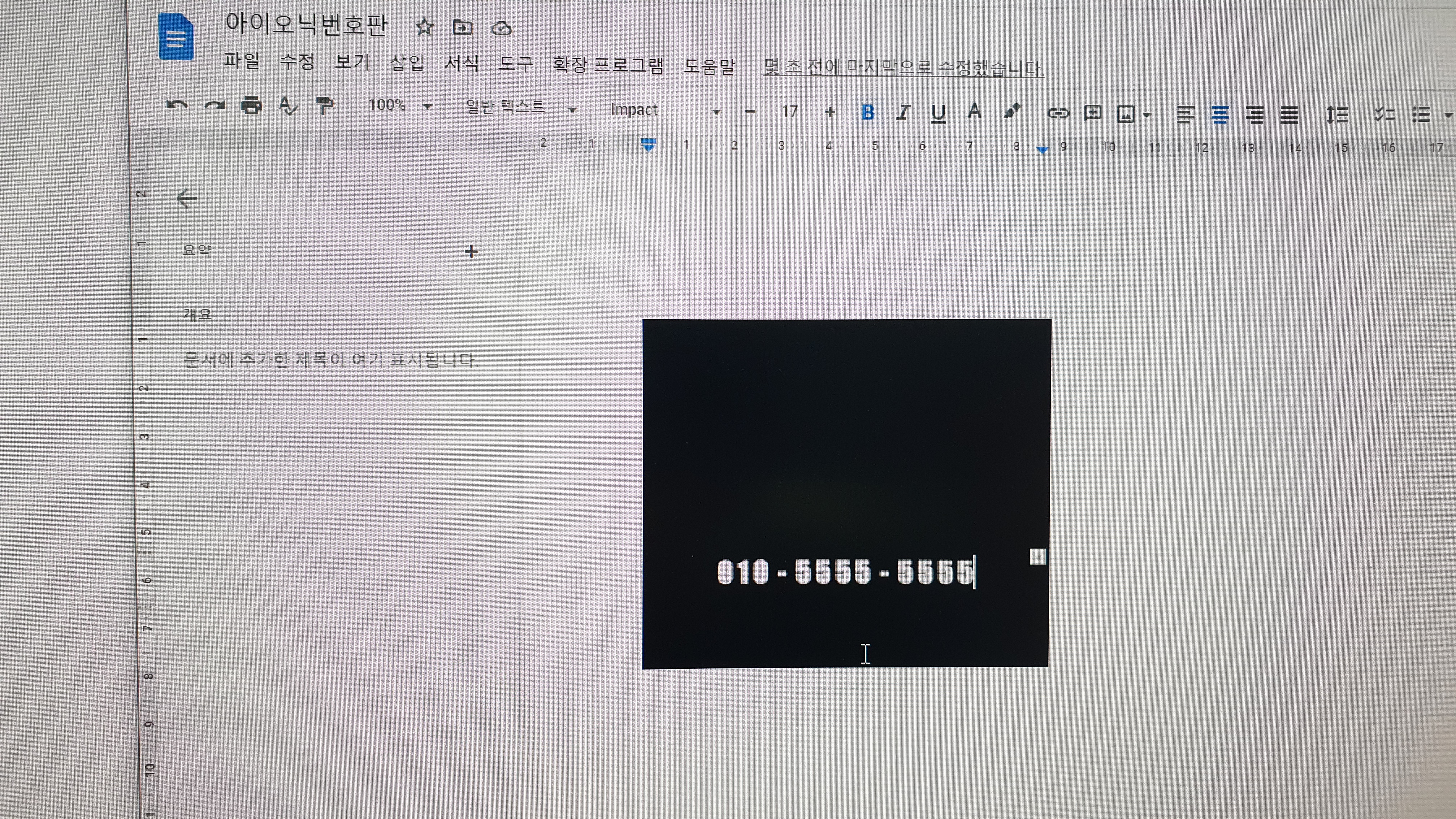Star the document title

[424, 27]
